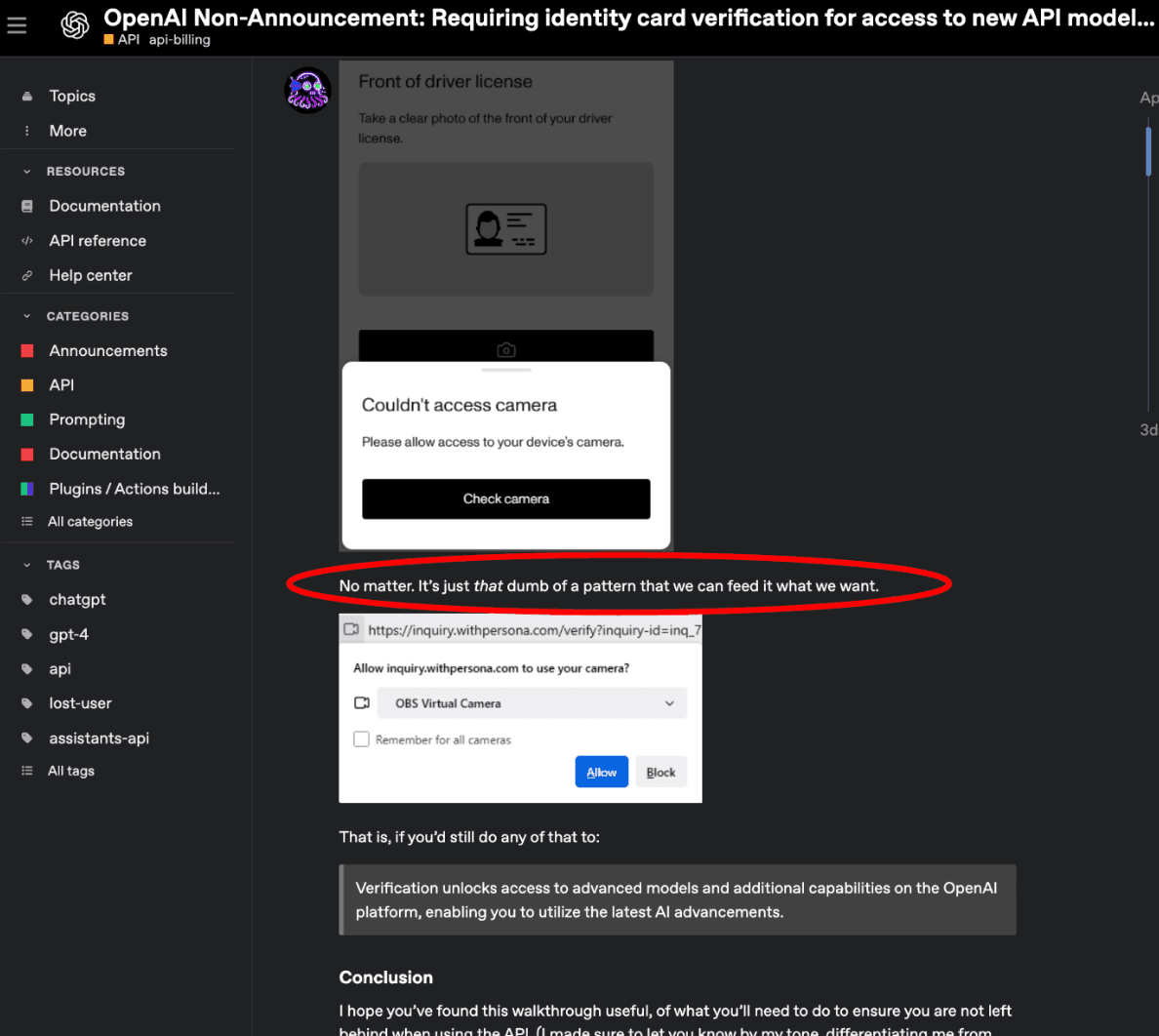Image resolution: width=1159 pixels, height=1036 pixels.
Task: Open the hamburger sidebar menu
Action: tap(17, 25)
